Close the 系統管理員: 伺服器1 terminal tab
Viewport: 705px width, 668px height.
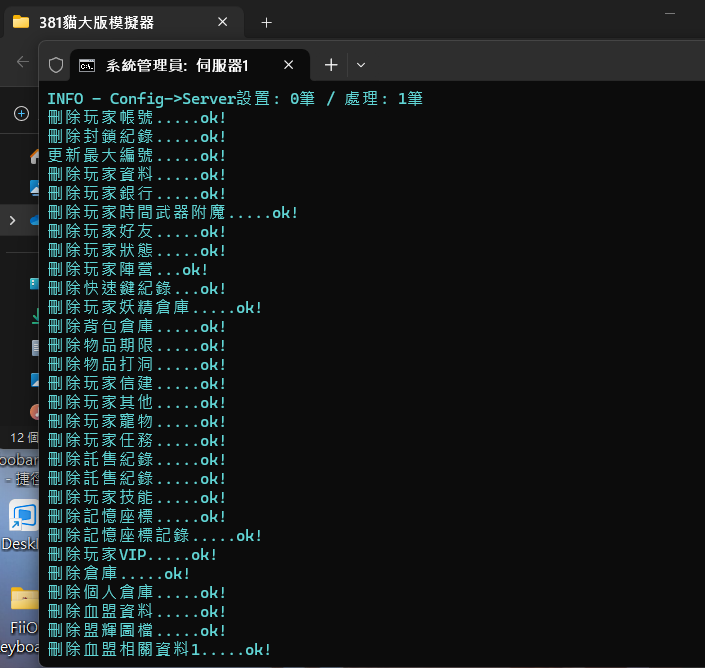click(289, 65)
